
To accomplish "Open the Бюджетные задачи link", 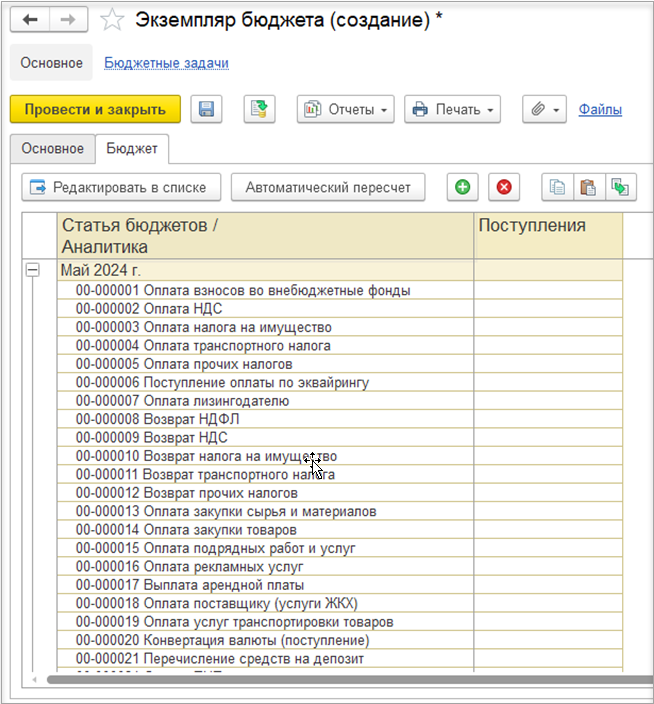I will click(166, 63).
